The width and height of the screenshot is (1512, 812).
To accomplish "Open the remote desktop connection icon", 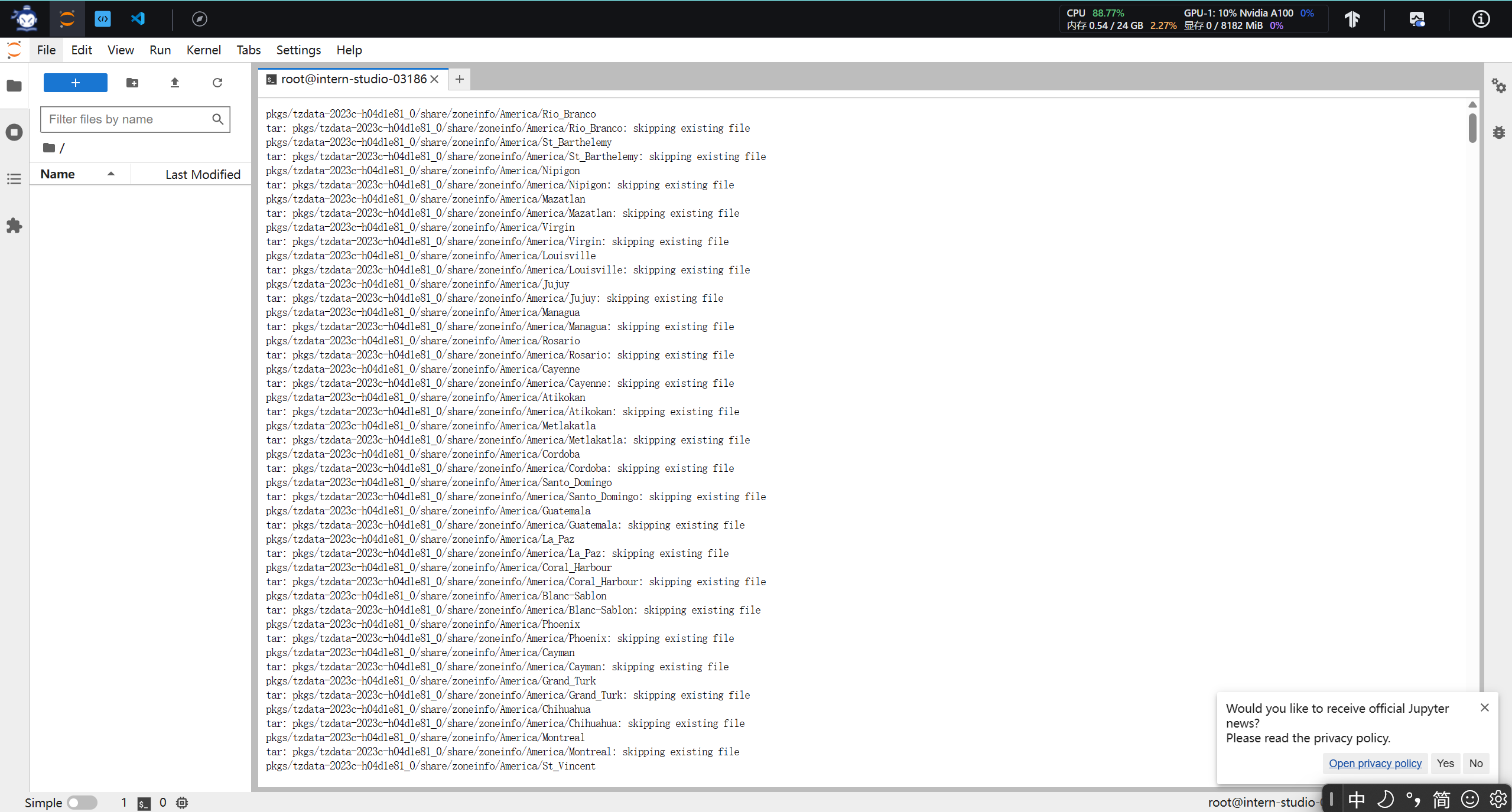I will (x=1417, y=19).
